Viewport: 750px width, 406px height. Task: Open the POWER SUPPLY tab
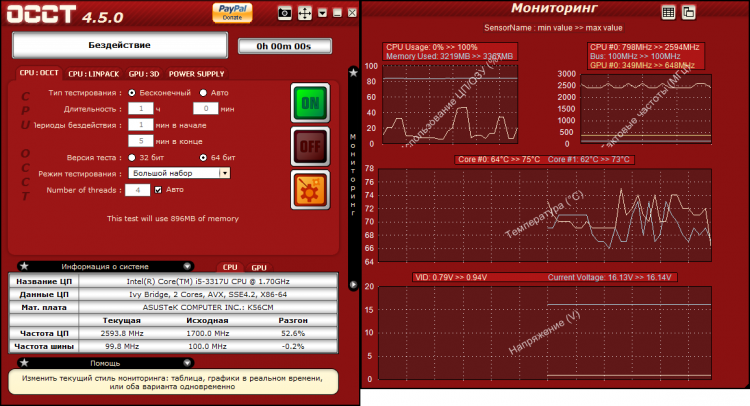click(x=196, y=74)
